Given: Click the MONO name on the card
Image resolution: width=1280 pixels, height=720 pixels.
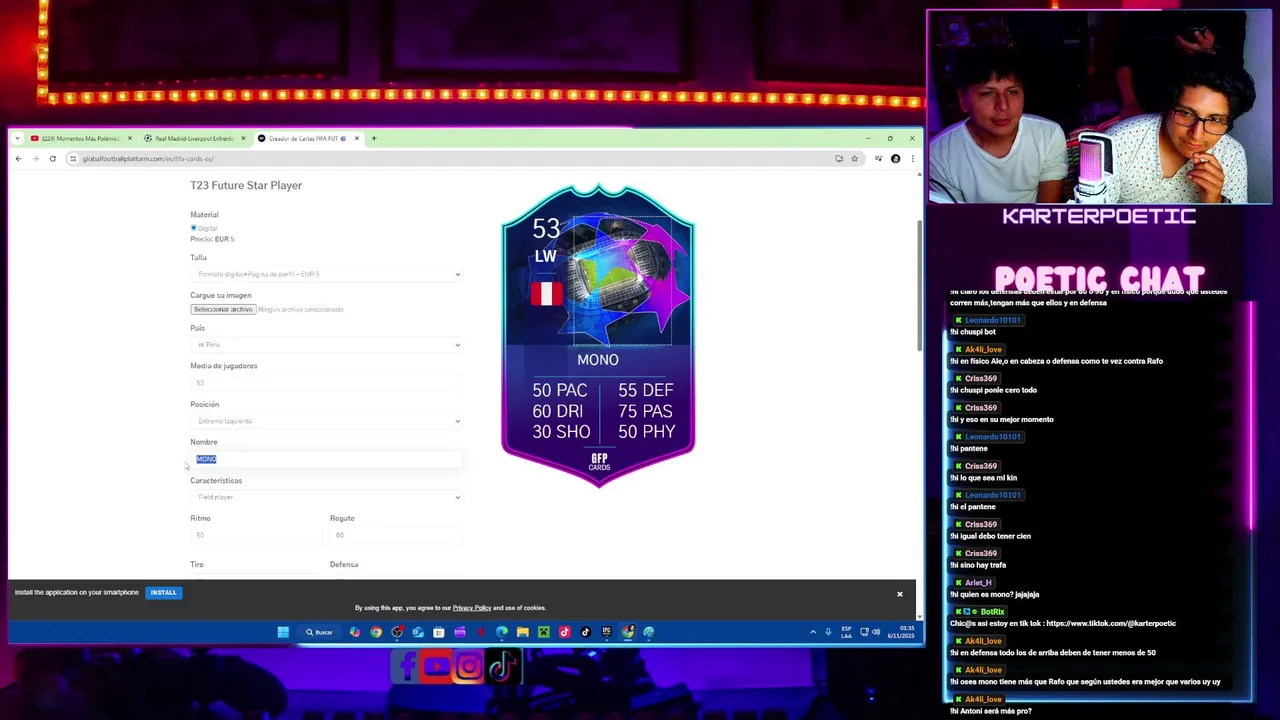Looking at the screenshot, I should click(598, 360).
